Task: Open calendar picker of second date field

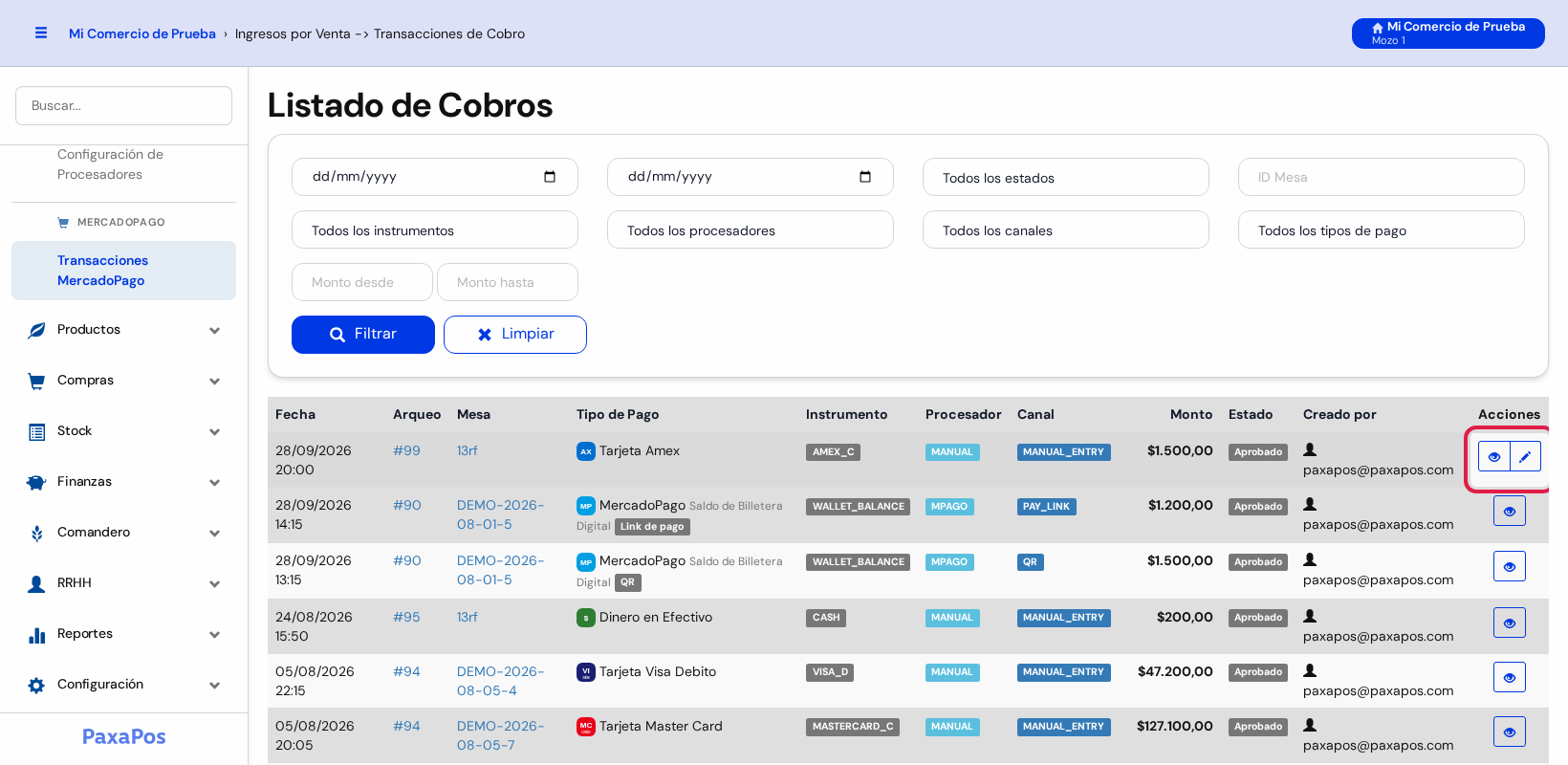Action: click(865, 177)
